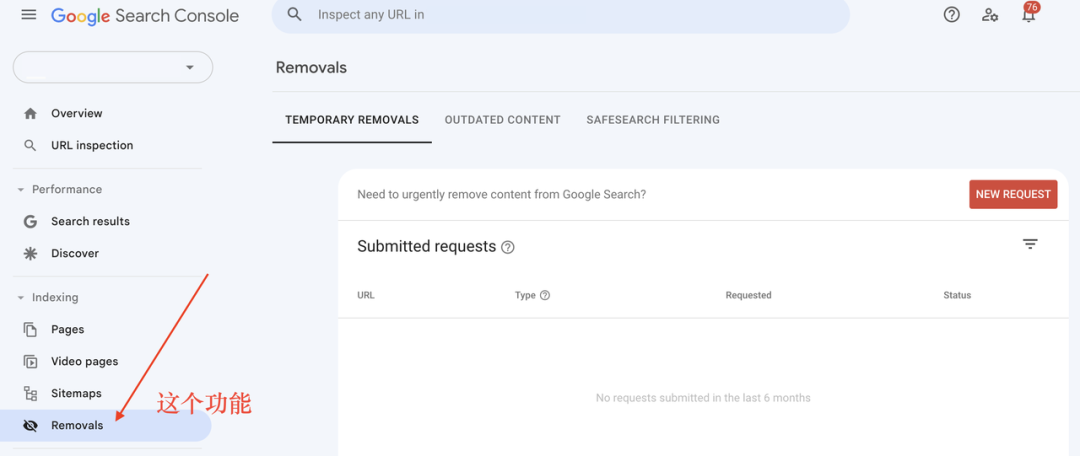Open the hamburger main menu
The image size is (1080, 456).
pos(28,14)
